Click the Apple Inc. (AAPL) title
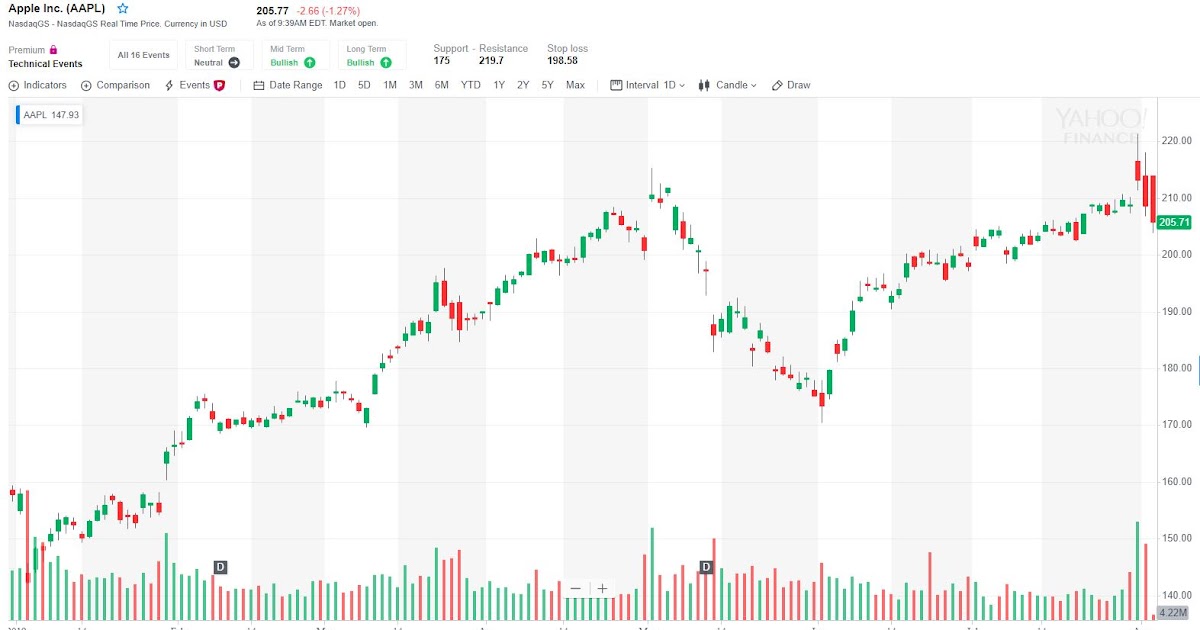 click(x=59, y=8)
